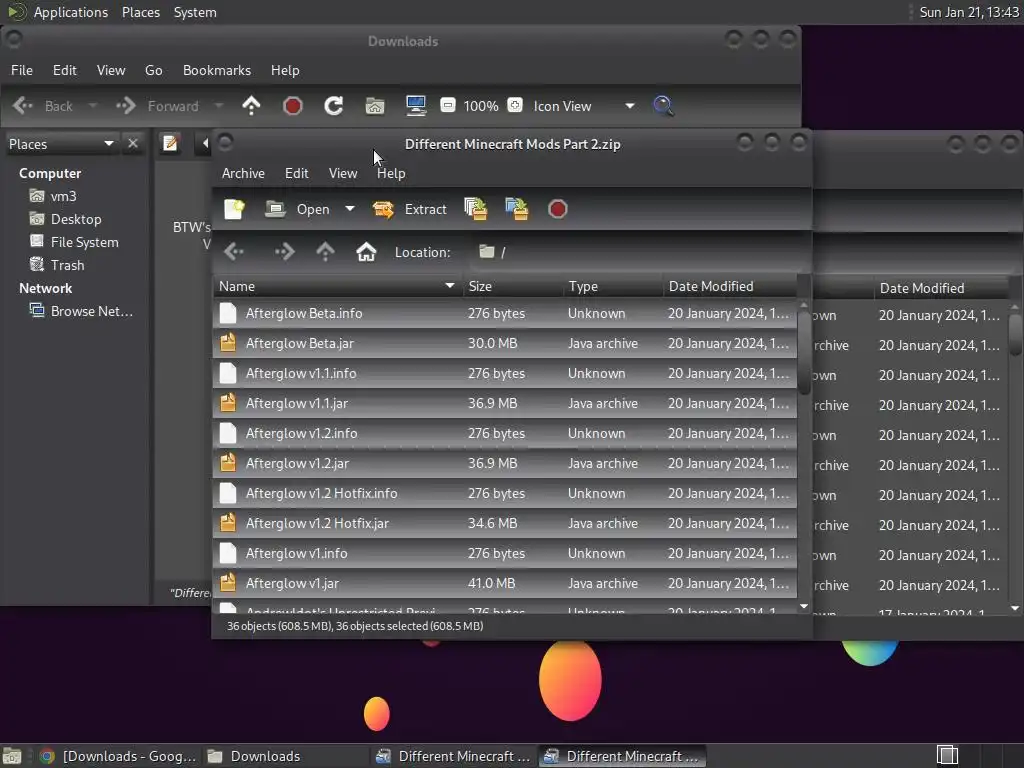Image resolution: width=1024 pixels, height=768 pixels.
Task: Sort by the Size column header
Action: click(x=513, y=286)
